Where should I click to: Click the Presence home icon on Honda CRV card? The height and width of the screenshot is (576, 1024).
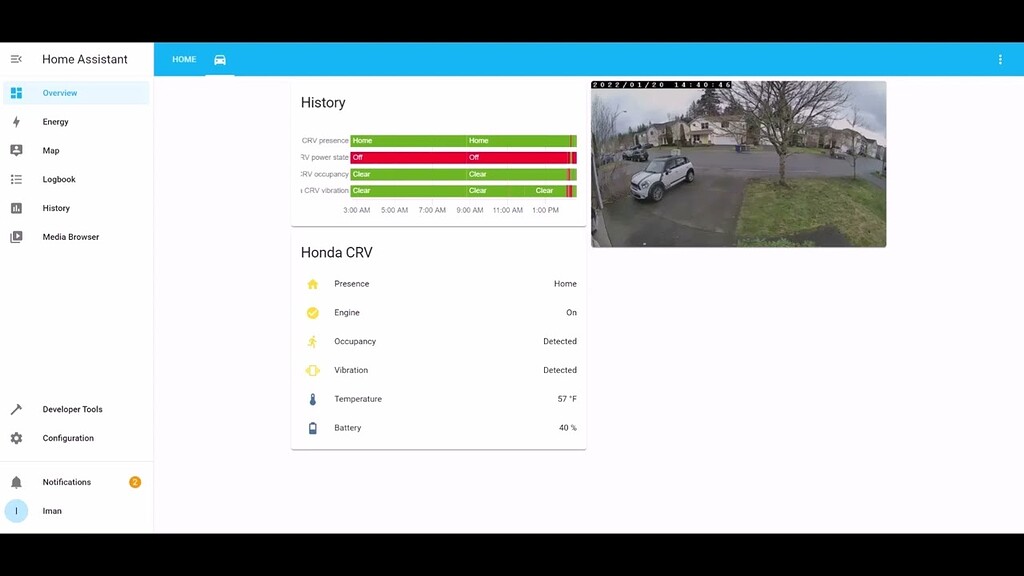coord(314,283)
